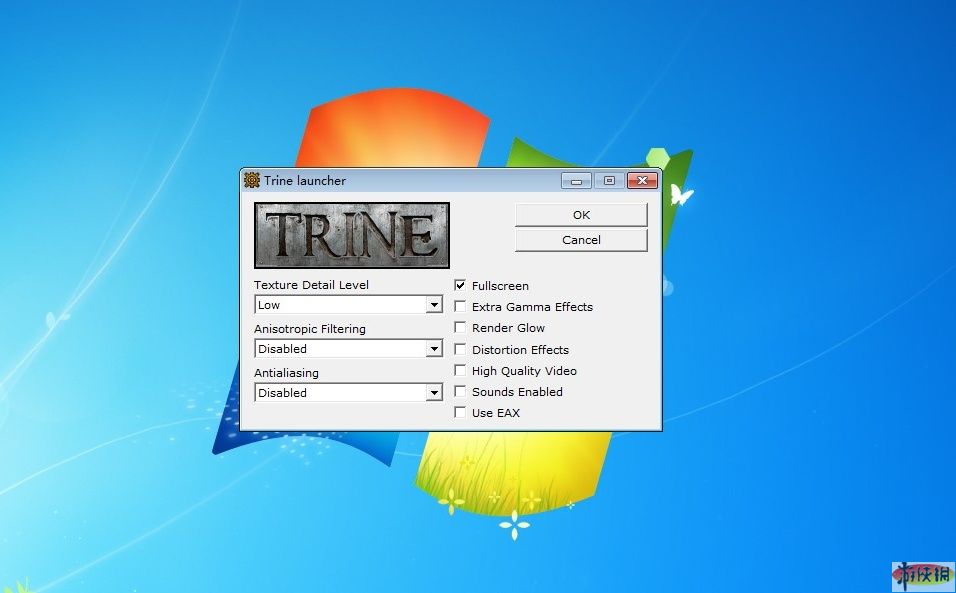Close the Trine launcher window
The image size is (956, 593).
pos(641,181)
